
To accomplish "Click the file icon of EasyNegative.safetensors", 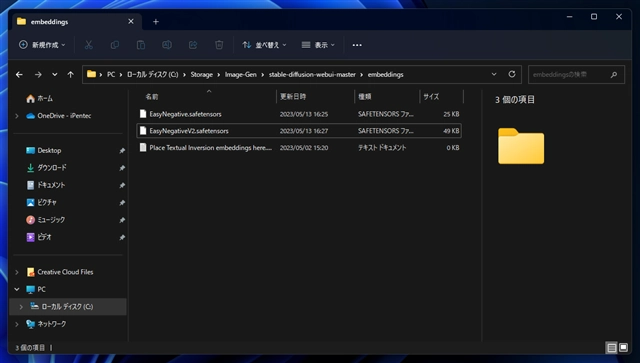I will coord(143,114).
